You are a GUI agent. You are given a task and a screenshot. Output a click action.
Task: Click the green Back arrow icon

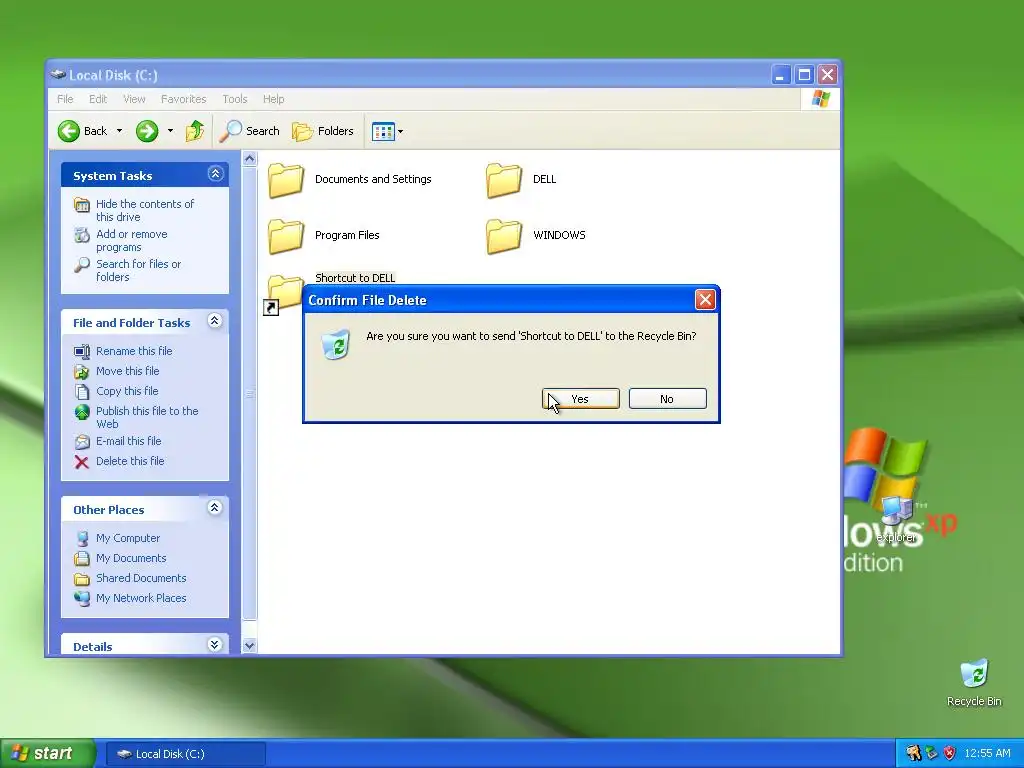[x=69, y=131]
